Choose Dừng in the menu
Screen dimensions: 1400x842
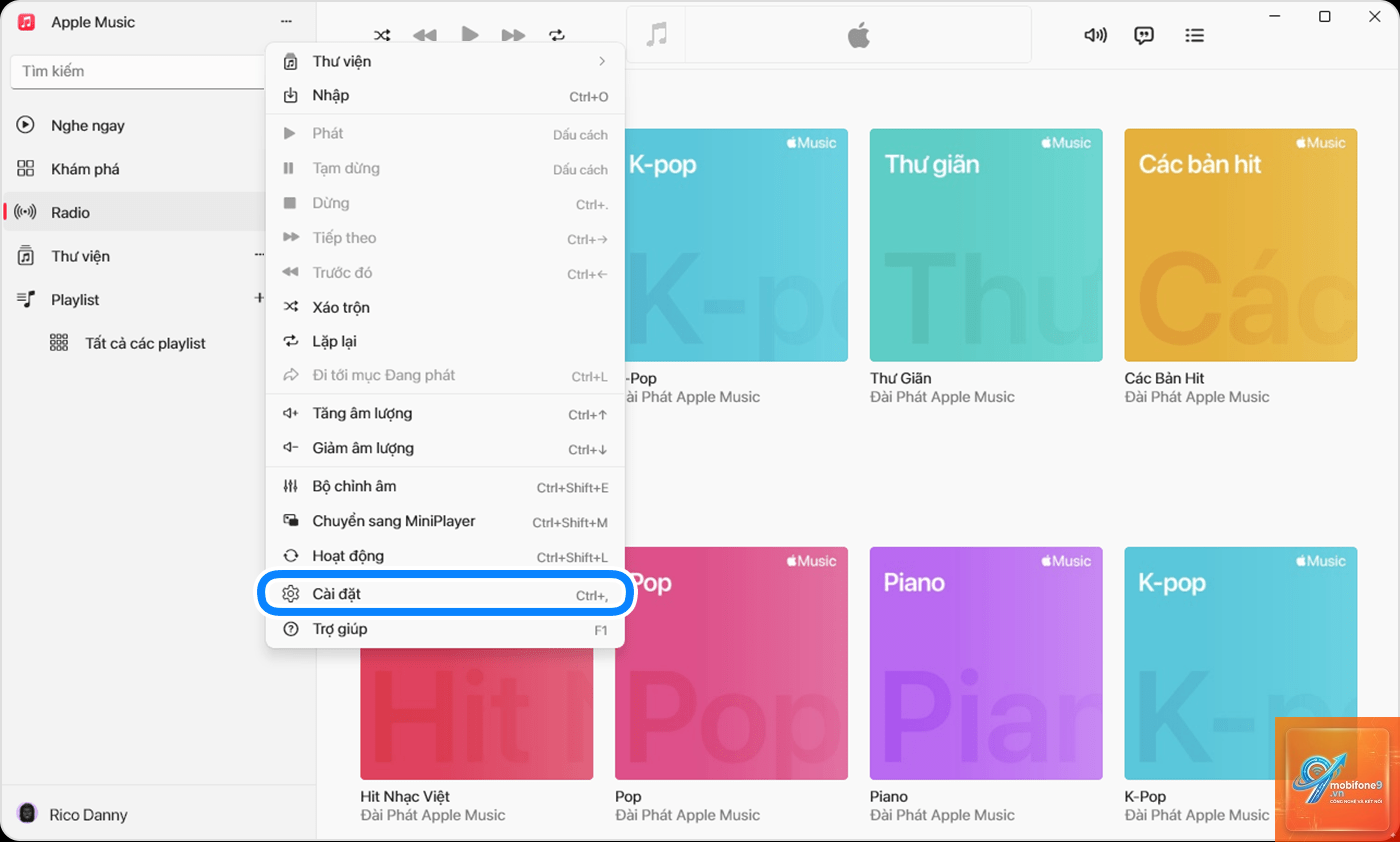[x=445, y=204]
